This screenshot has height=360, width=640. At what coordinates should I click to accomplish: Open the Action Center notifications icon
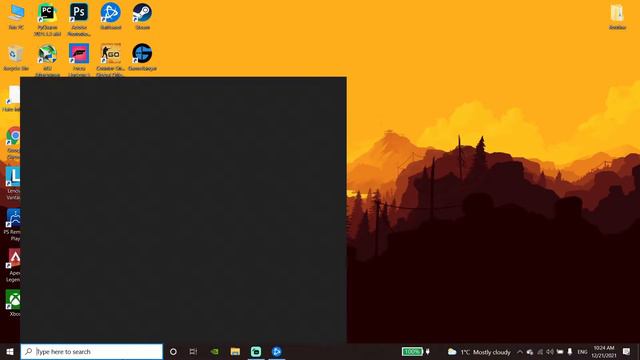[x=627, y=351]
